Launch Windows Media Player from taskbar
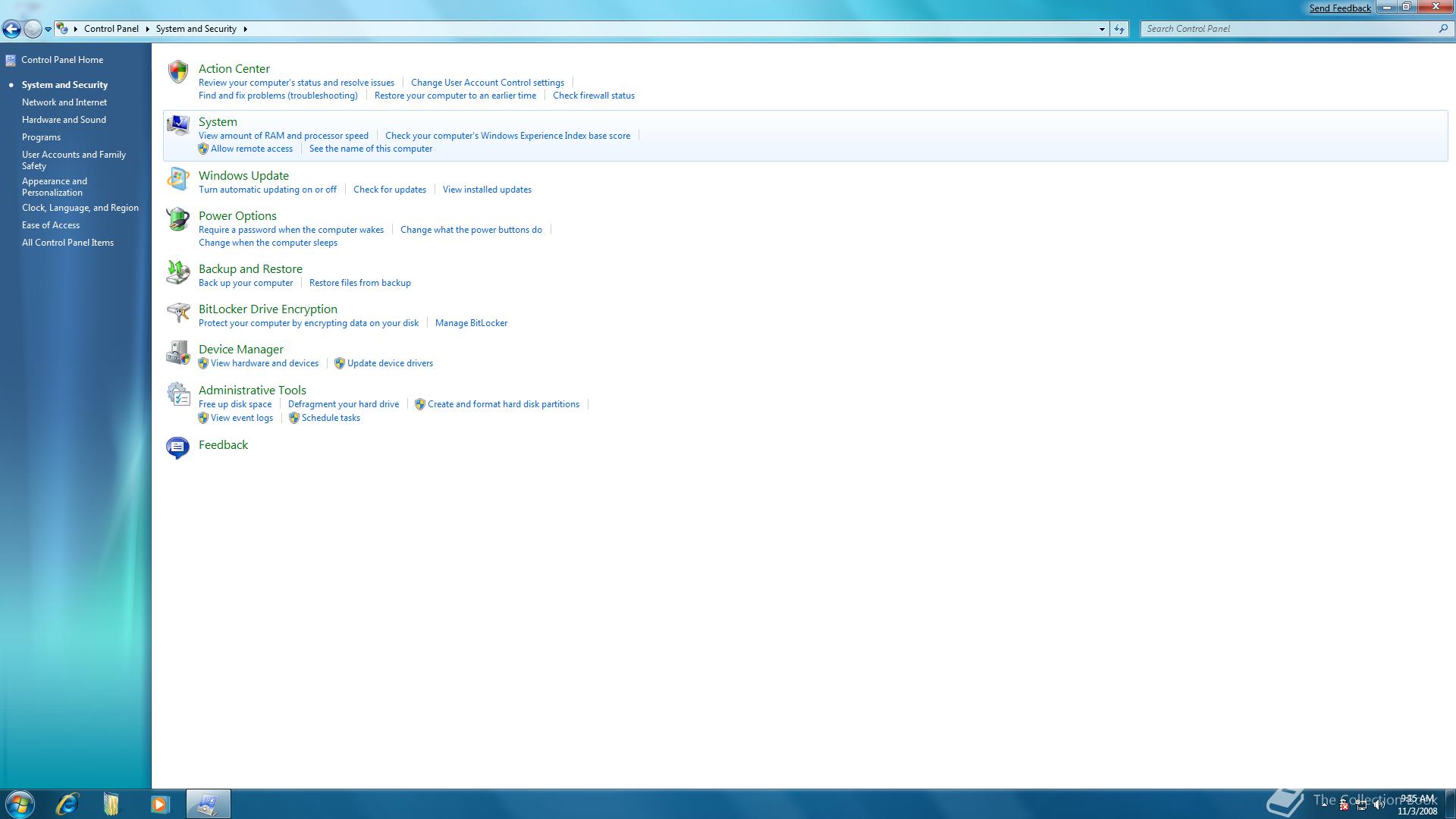 click(160, 804)
